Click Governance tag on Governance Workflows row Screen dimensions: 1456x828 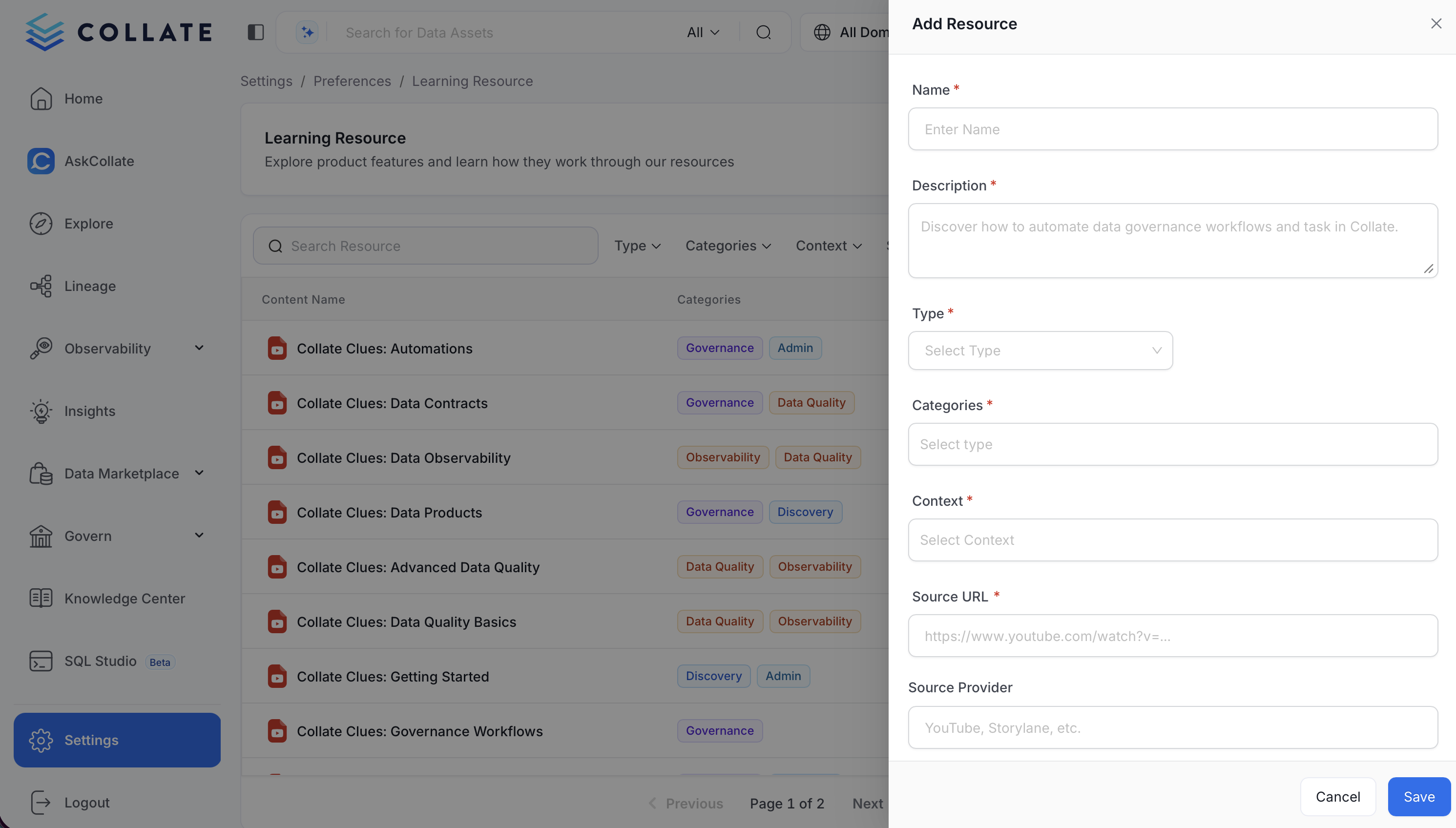720,731
